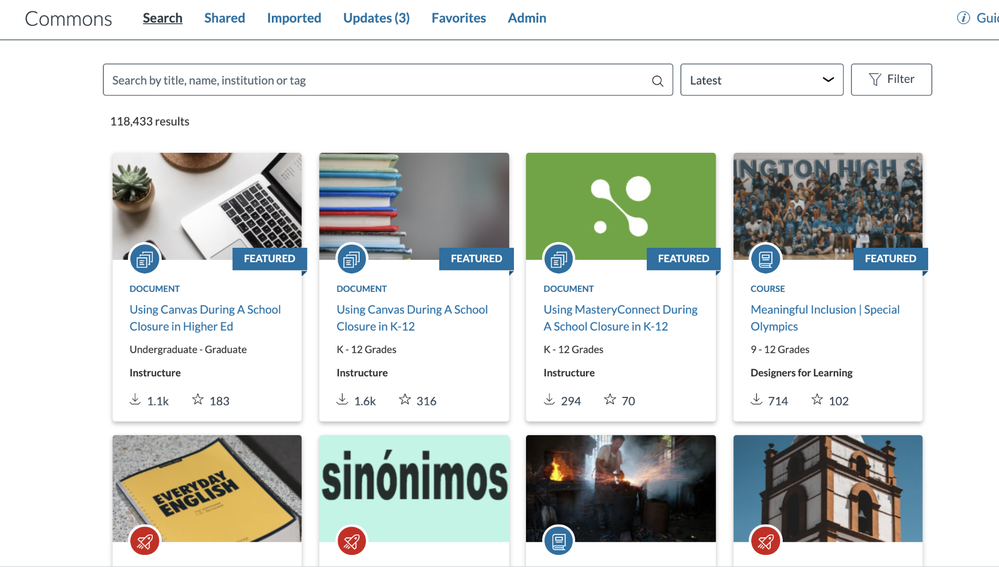Screen dimensions: 999x567
Task: Click the star icon next to 102
Action: click(817, 400)
